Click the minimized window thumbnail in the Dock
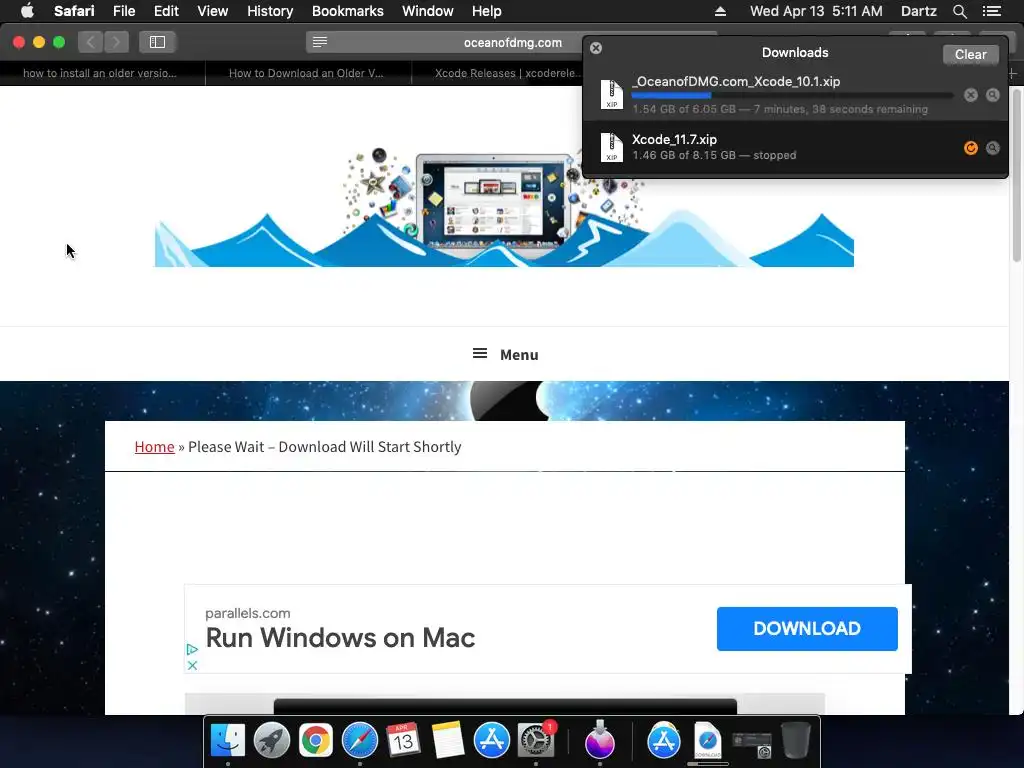 pyautogui.click(x=752, y=743)
